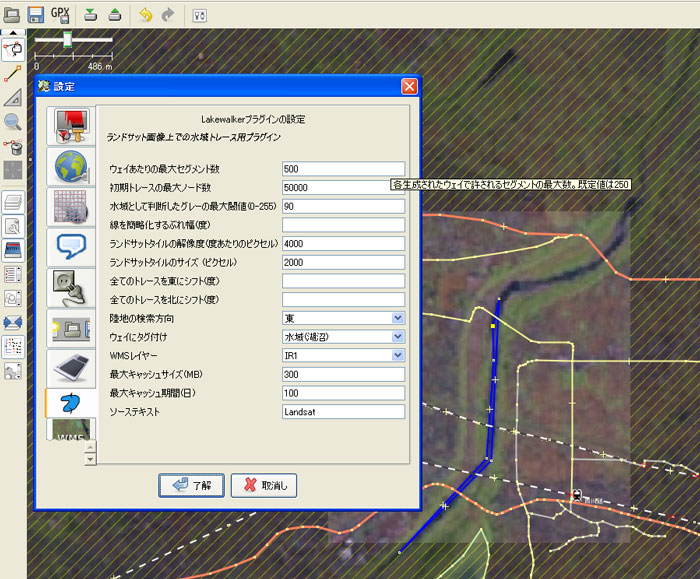Image resolution: width=700 pixels, height=579 pixels.
Task: Activate the Select tool in left toolbar
Action: click(13, 50)
